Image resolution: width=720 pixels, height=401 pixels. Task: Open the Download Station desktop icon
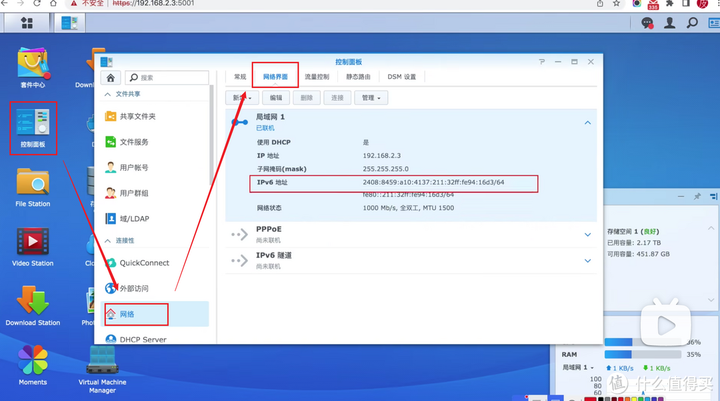click(33, 304)
